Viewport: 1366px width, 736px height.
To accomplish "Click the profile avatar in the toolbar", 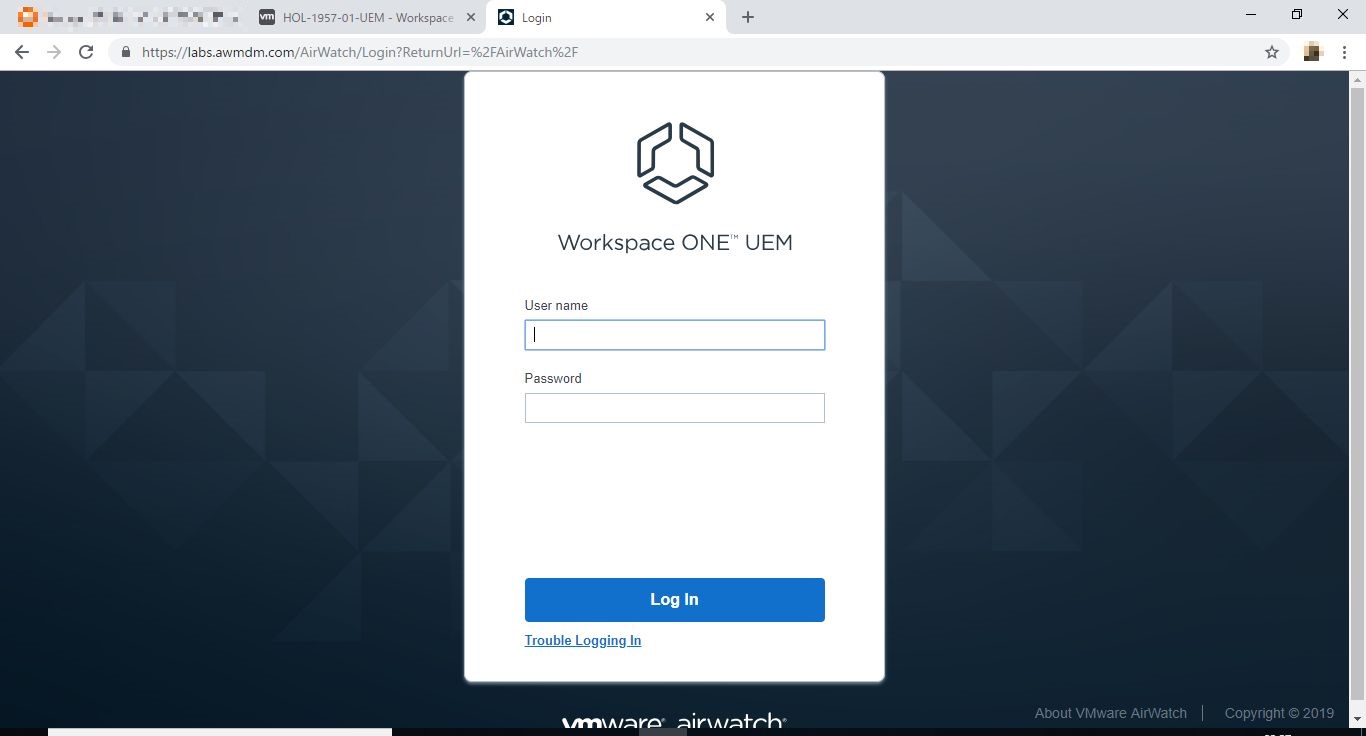I will (1313, 52).
